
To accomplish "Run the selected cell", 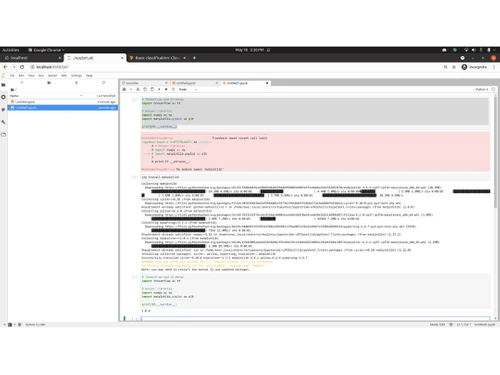I will [159, 89].
